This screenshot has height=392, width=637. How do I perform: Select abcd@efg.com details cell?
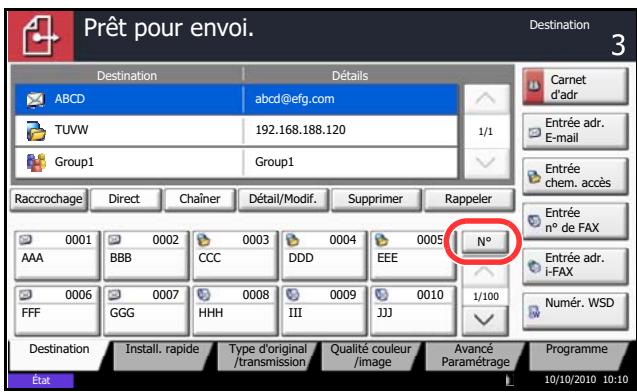tap(351, 99)
